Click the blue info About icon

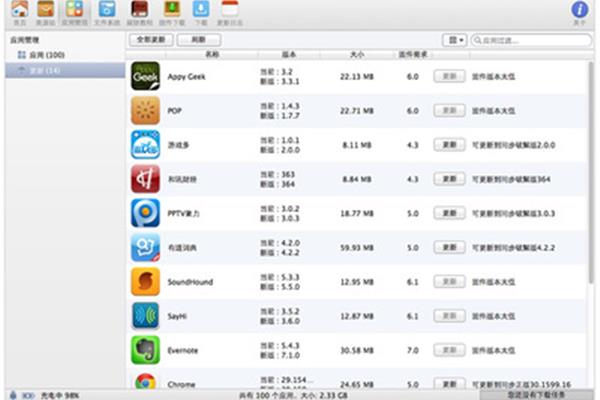coord(579,9)
